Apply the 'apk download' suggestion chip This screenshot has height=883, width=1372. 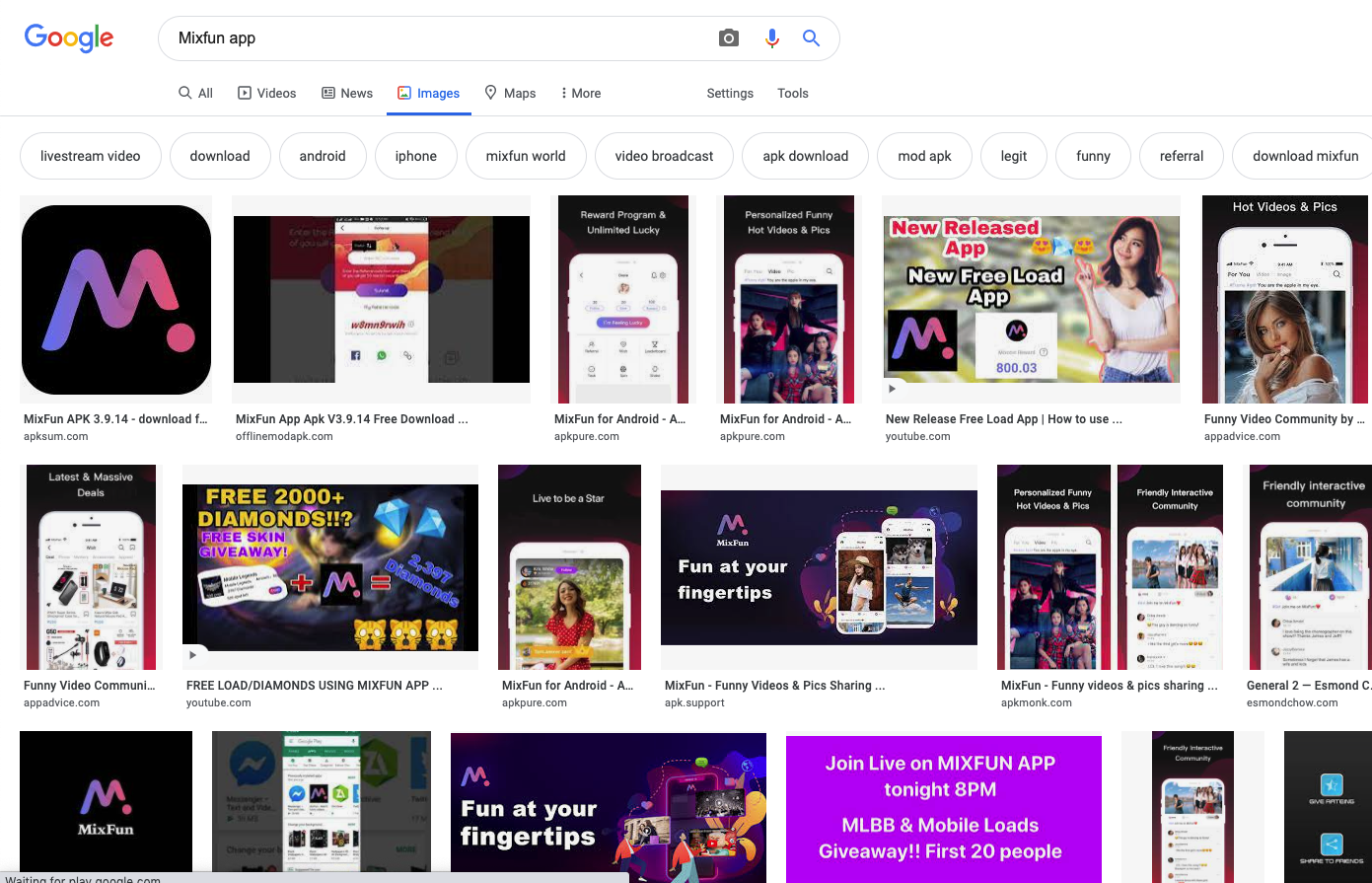pos(805,156)
